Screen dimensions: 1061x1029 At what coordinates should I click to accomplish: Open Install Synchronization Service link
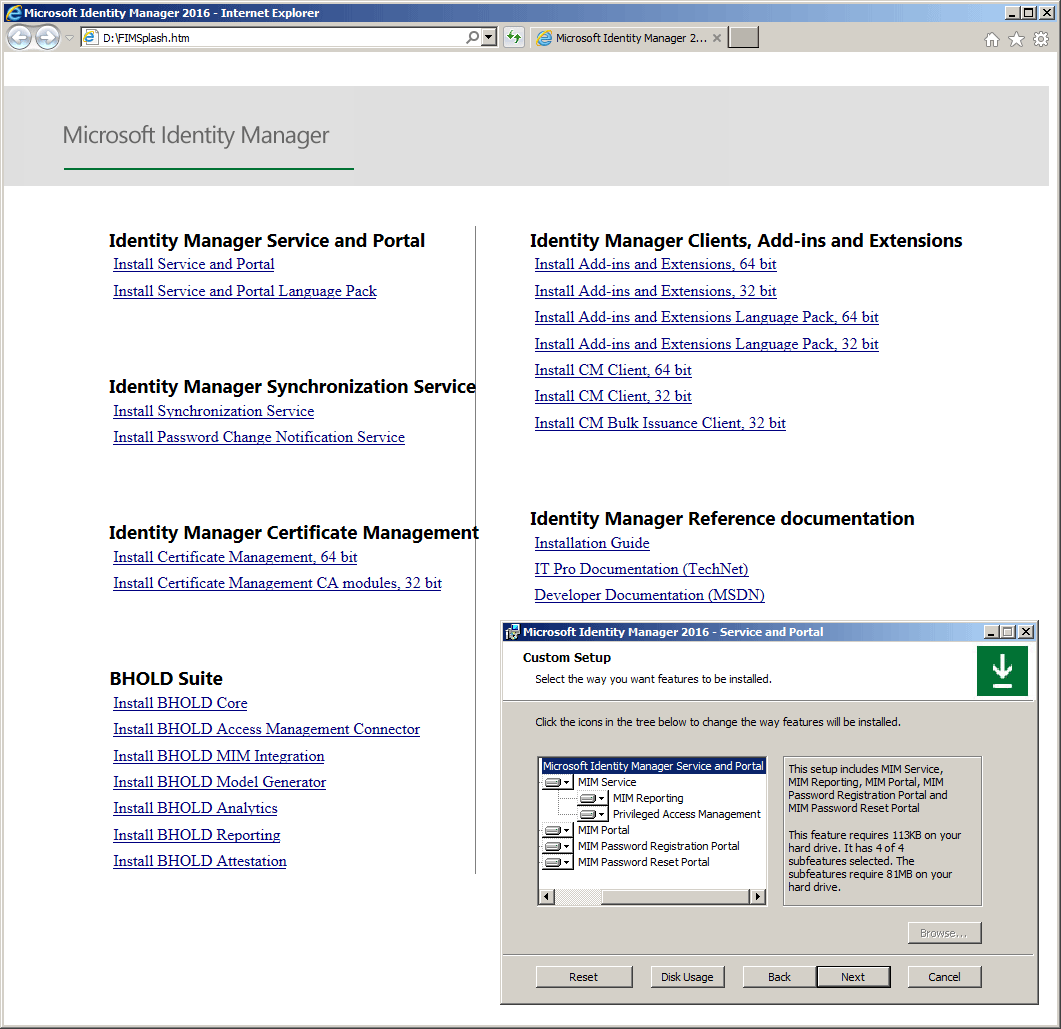[x=213, y=411]
